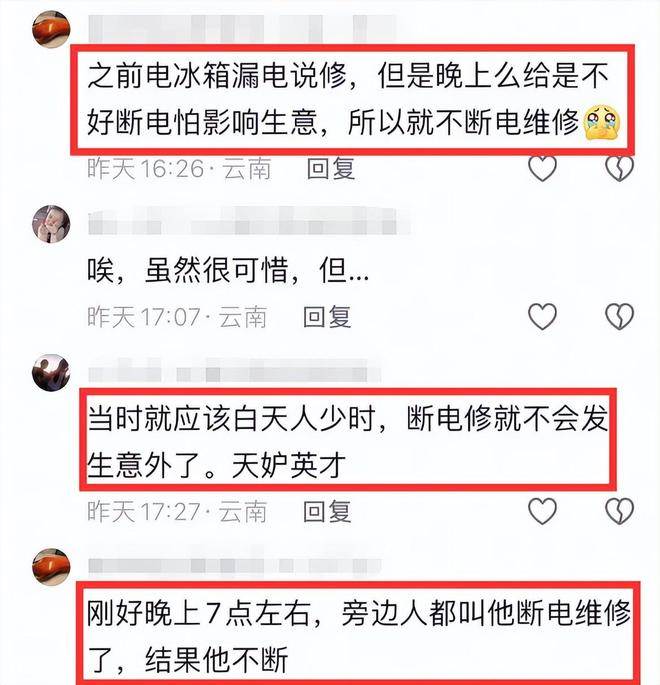Select the comment starting with 刚好晚上7点左右
The height and width of the screenshot is (685, 660).
pyautogui.click(x=358, y=636)
